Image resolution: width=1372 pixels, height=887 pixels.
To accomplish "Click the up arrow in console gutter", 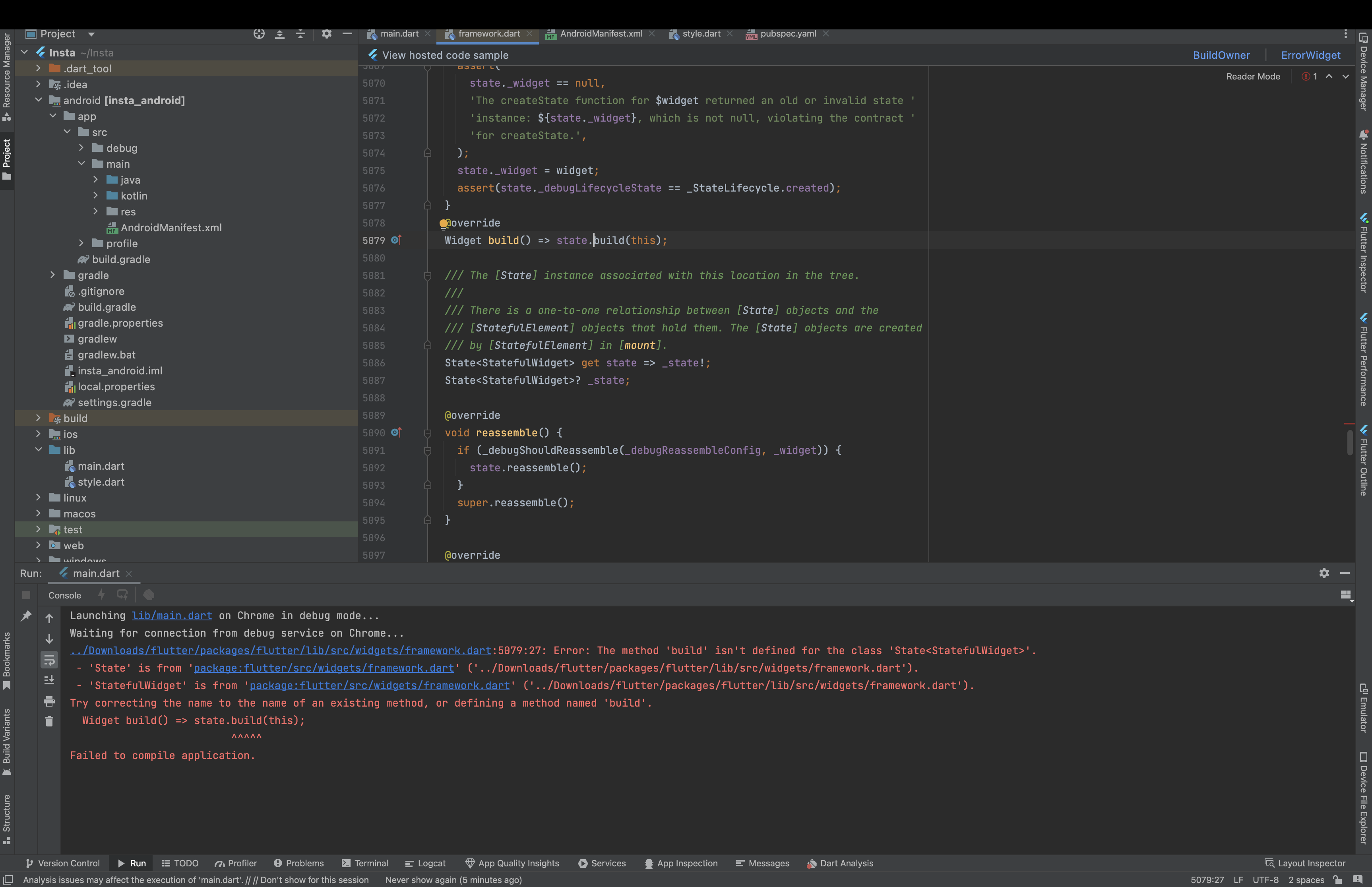I will tap(50, 619).
